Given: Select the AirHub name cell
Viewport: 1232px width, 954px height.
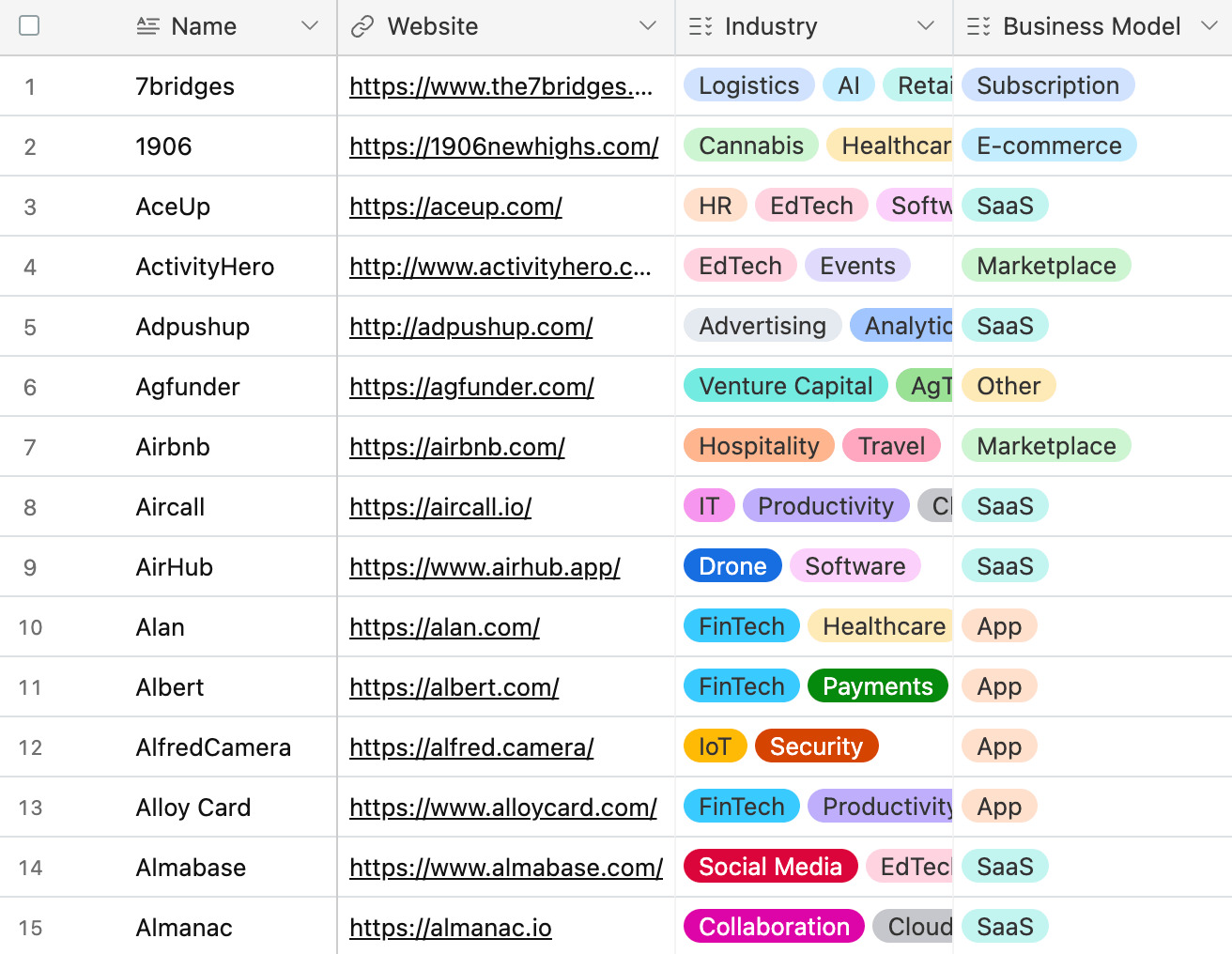Looking at the screenshot, I should tap(175, 567).
